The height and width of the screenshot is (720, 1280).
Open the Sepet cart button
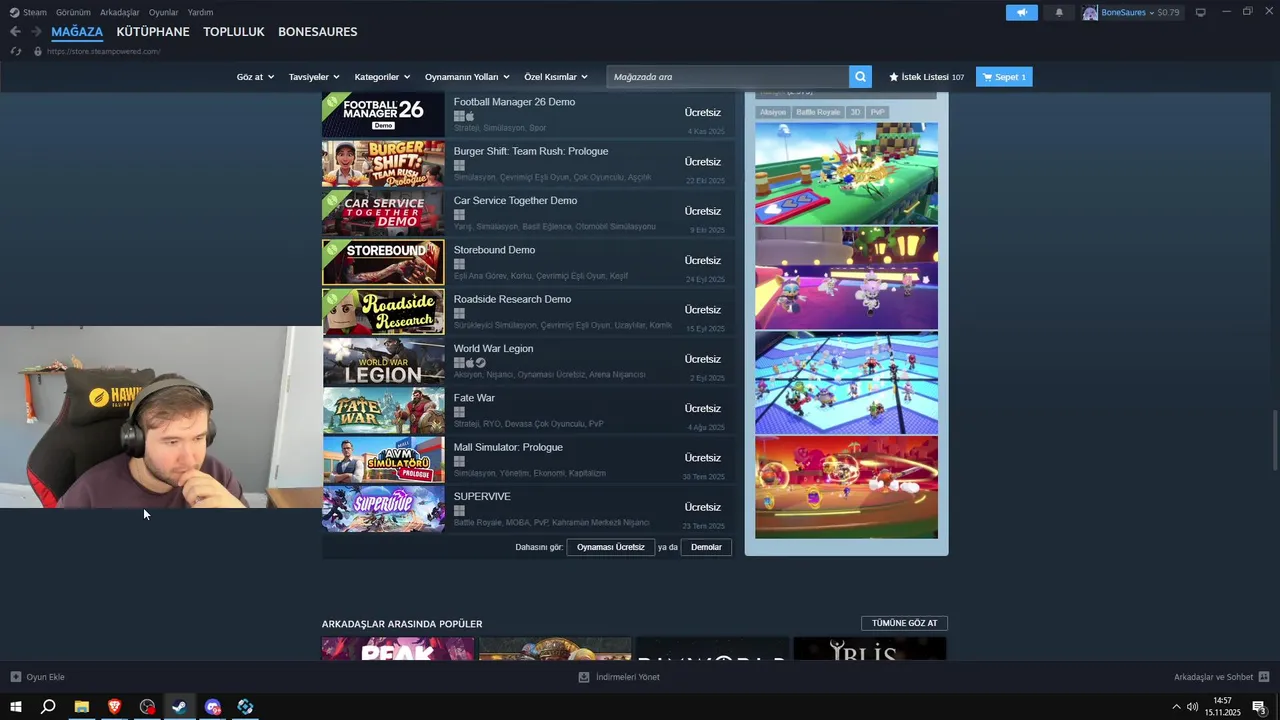click(x=1004, y=77)
